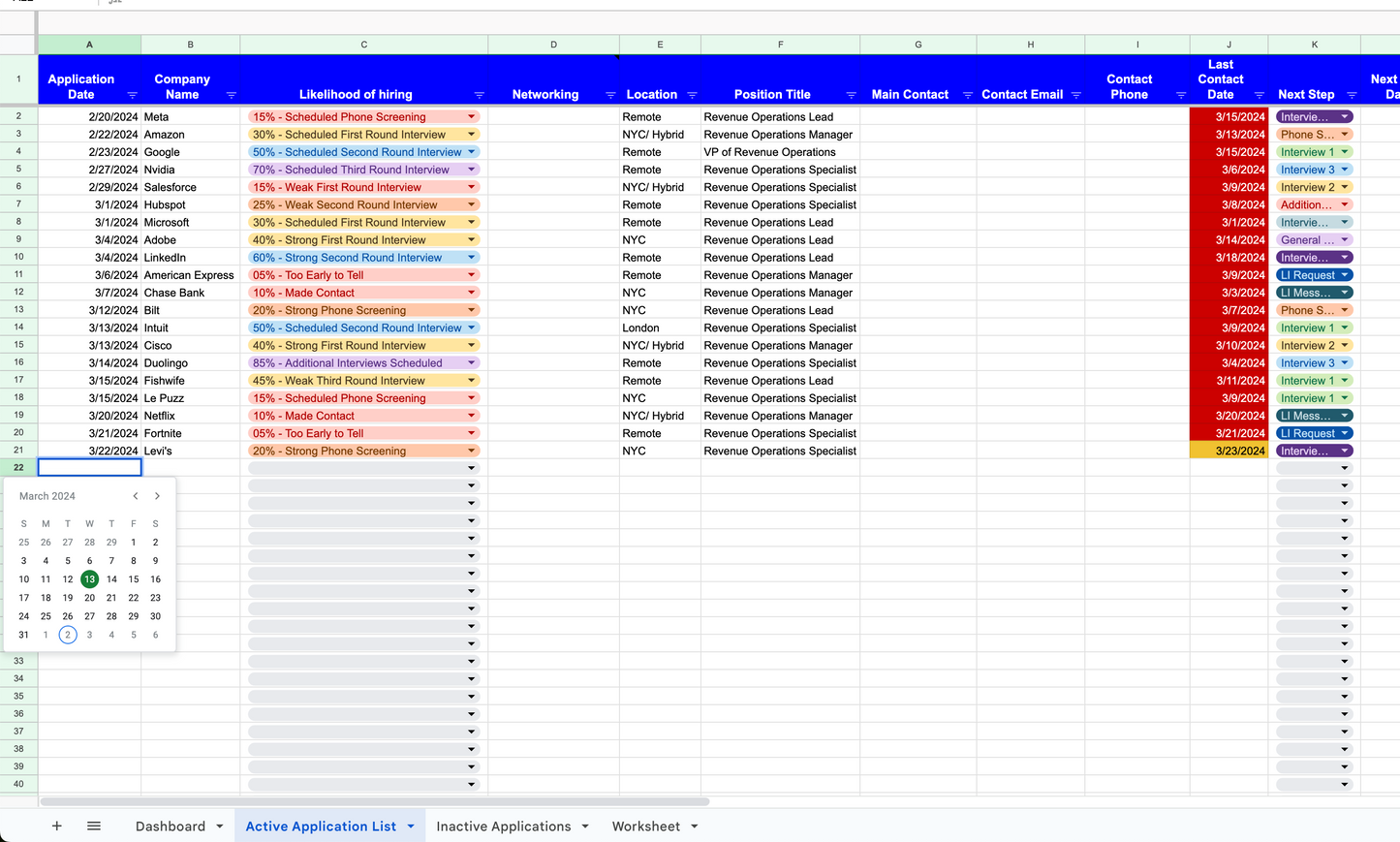Click Levi's yellow Last Contact Date cell
Image resolution: width=1400 pixels, height=842 pixels.
1229,452
